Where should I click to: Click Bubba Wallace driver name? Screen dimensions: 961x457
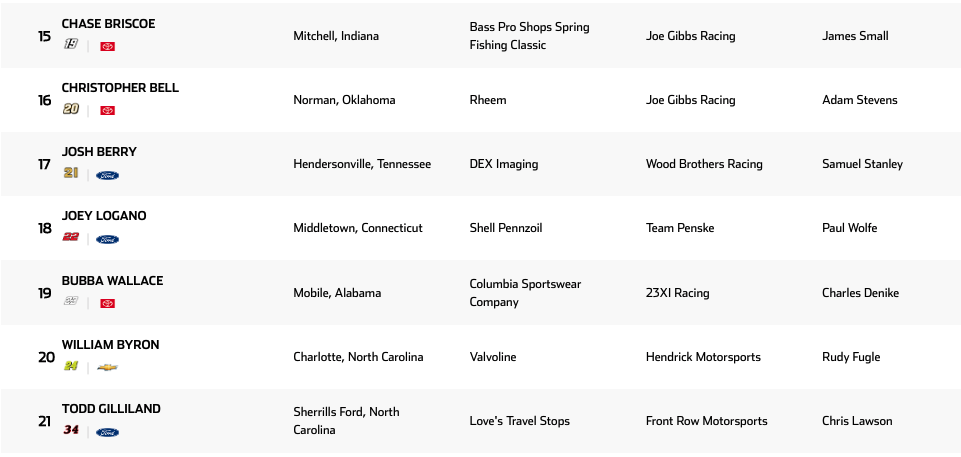(112, 281)
